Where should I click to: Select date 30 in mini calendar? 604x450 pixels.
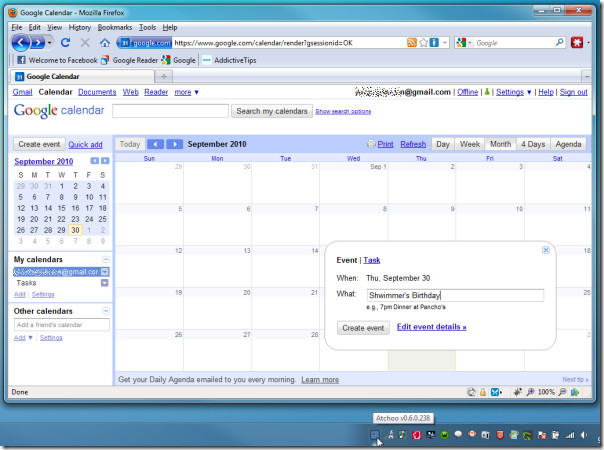tap(75, 230)
